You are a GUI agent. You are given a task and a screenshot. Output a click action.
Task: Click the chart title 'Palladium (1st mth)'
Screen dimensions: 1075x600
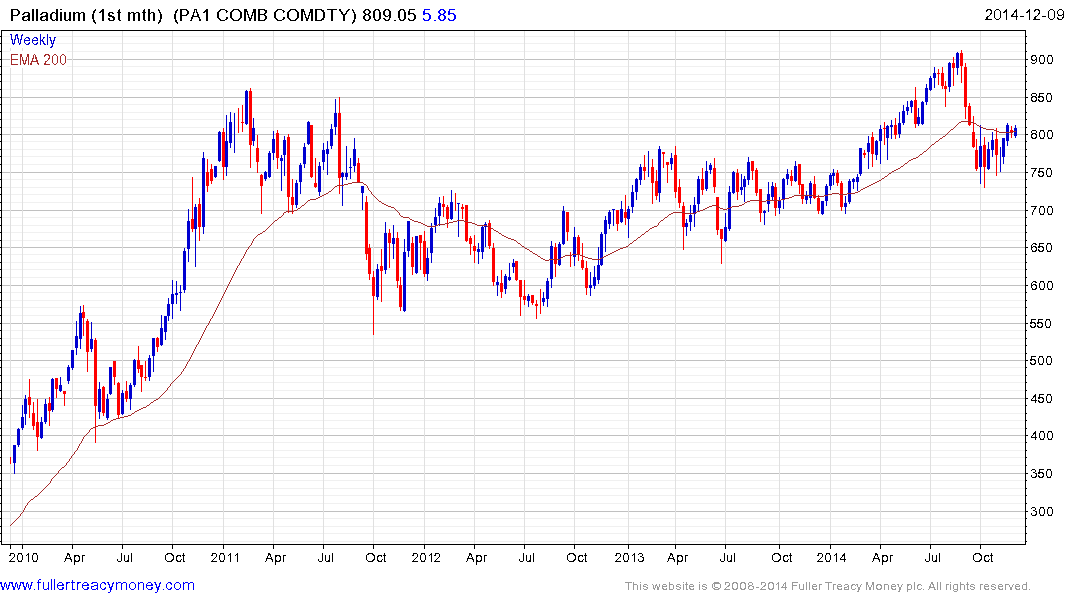point(86,15)
